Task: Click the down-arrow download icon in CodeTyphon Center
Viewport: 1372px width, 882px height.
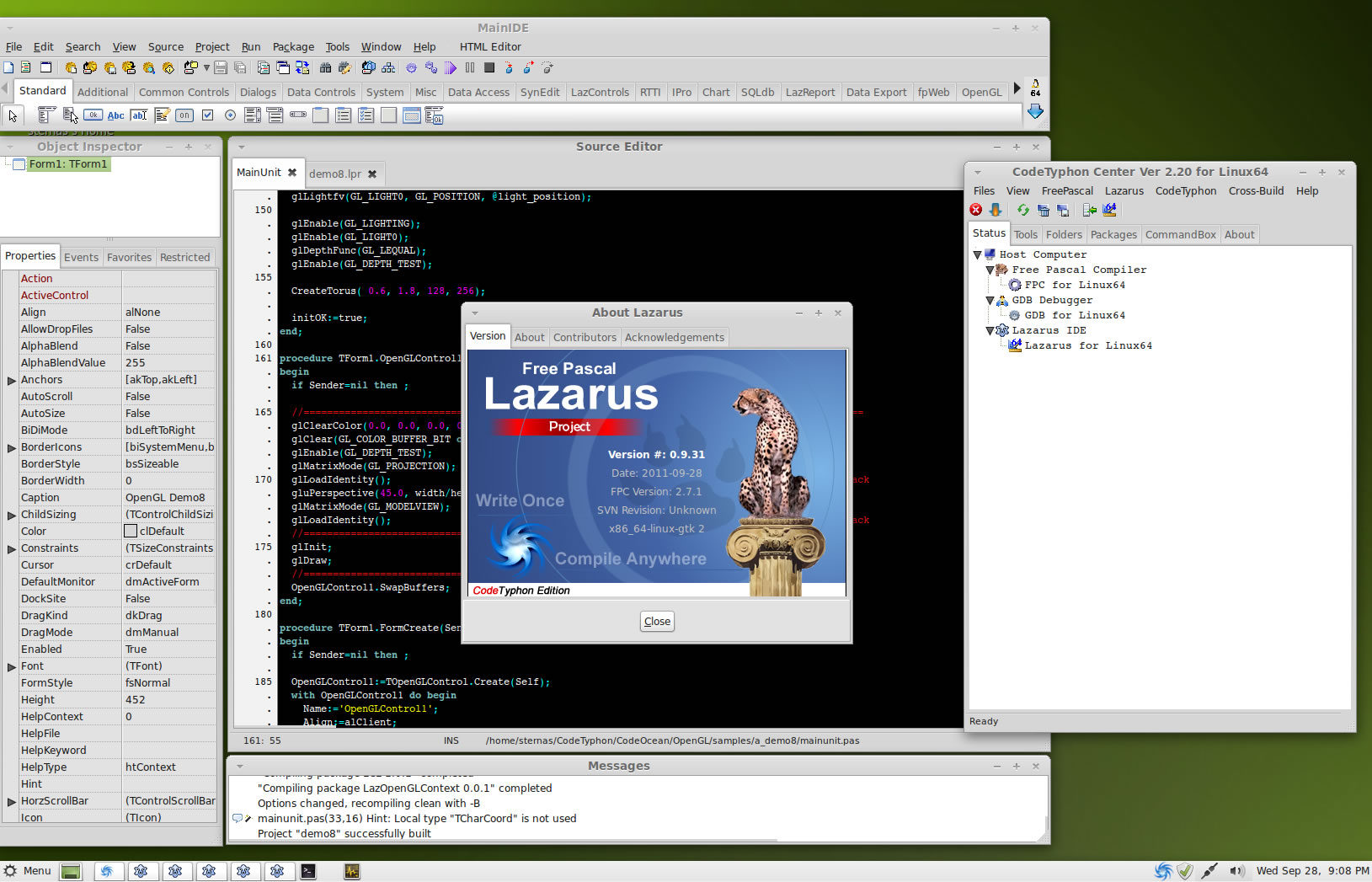Action: pos(996,210)
